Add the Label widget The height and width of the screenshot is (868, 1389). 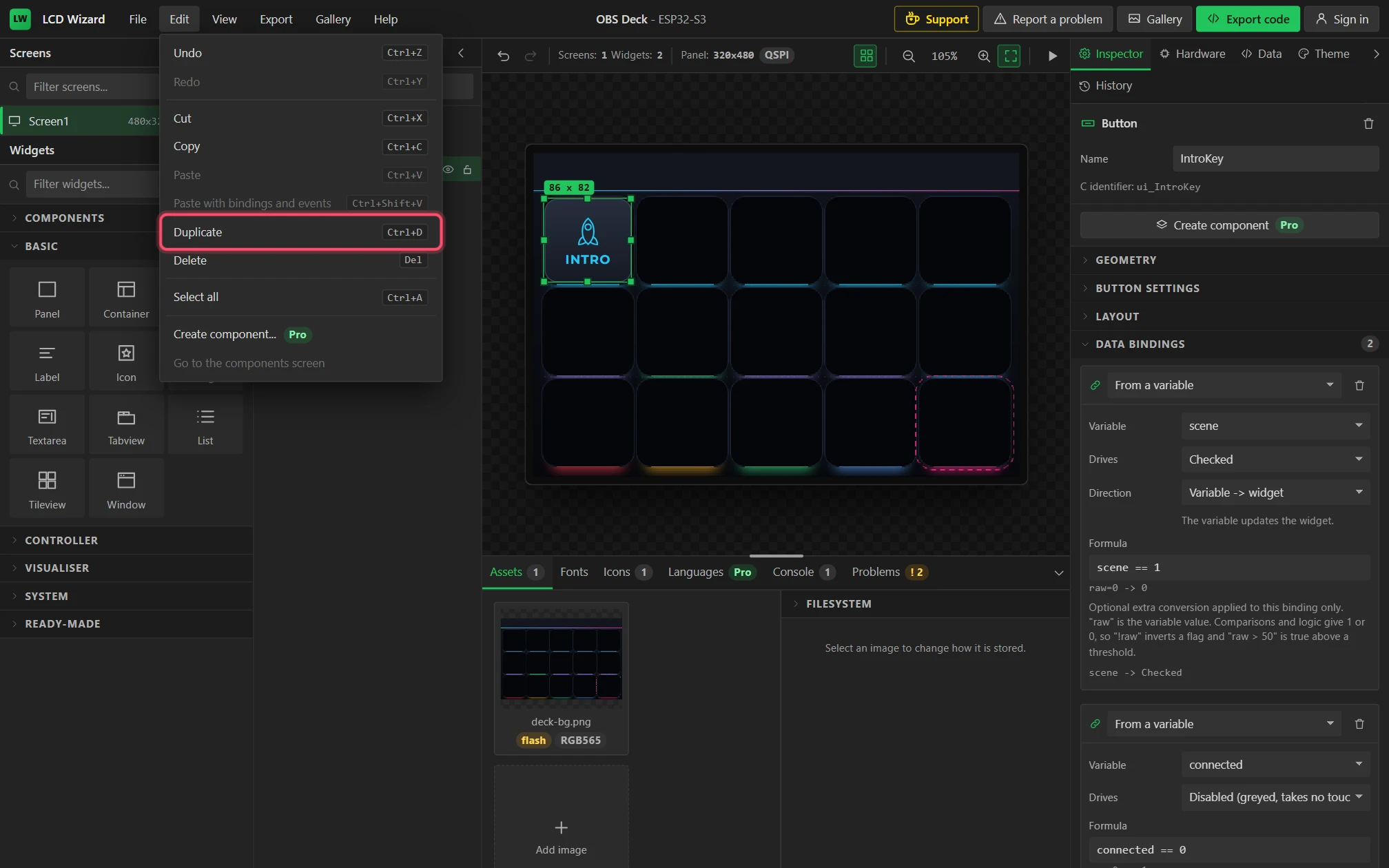47,362
